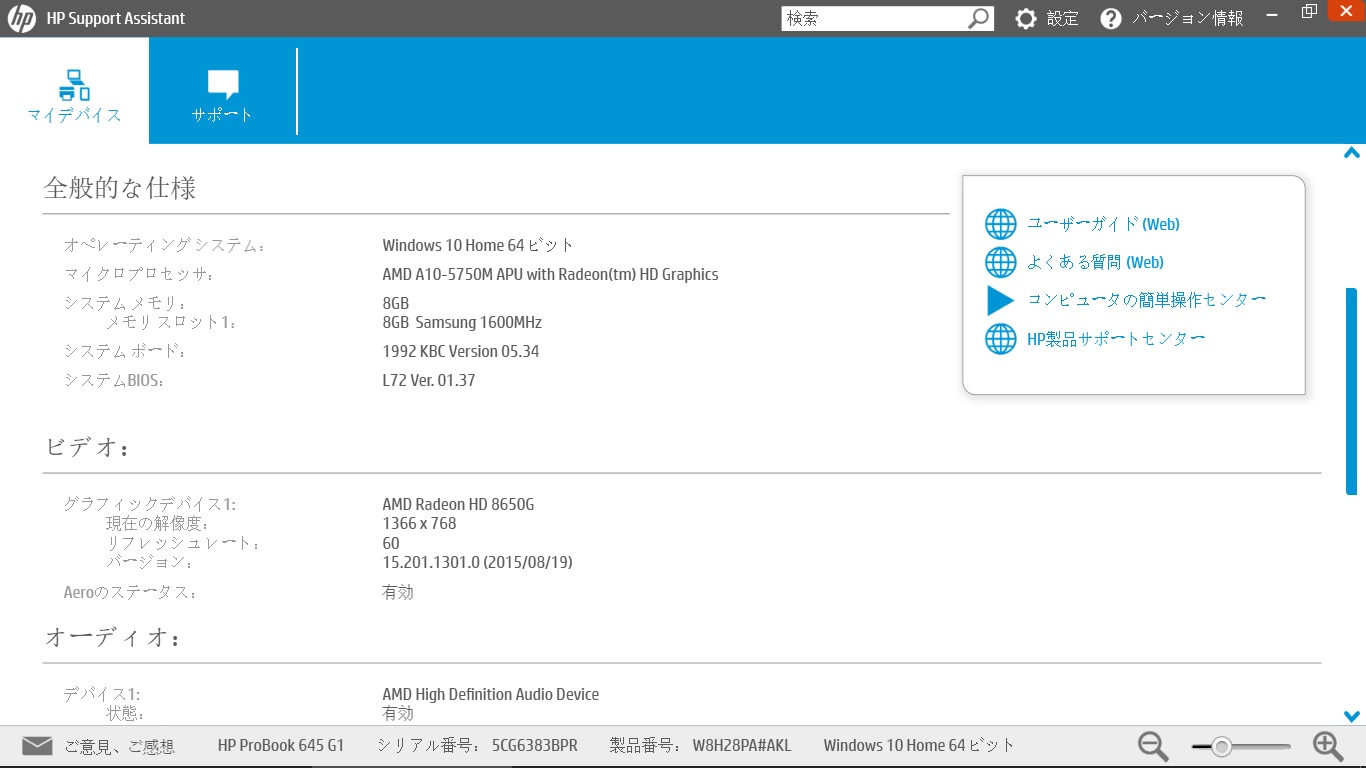1366x768 pixels.
Task: Select AMD High Definition Audio Device text
Action: click(491, 694)
